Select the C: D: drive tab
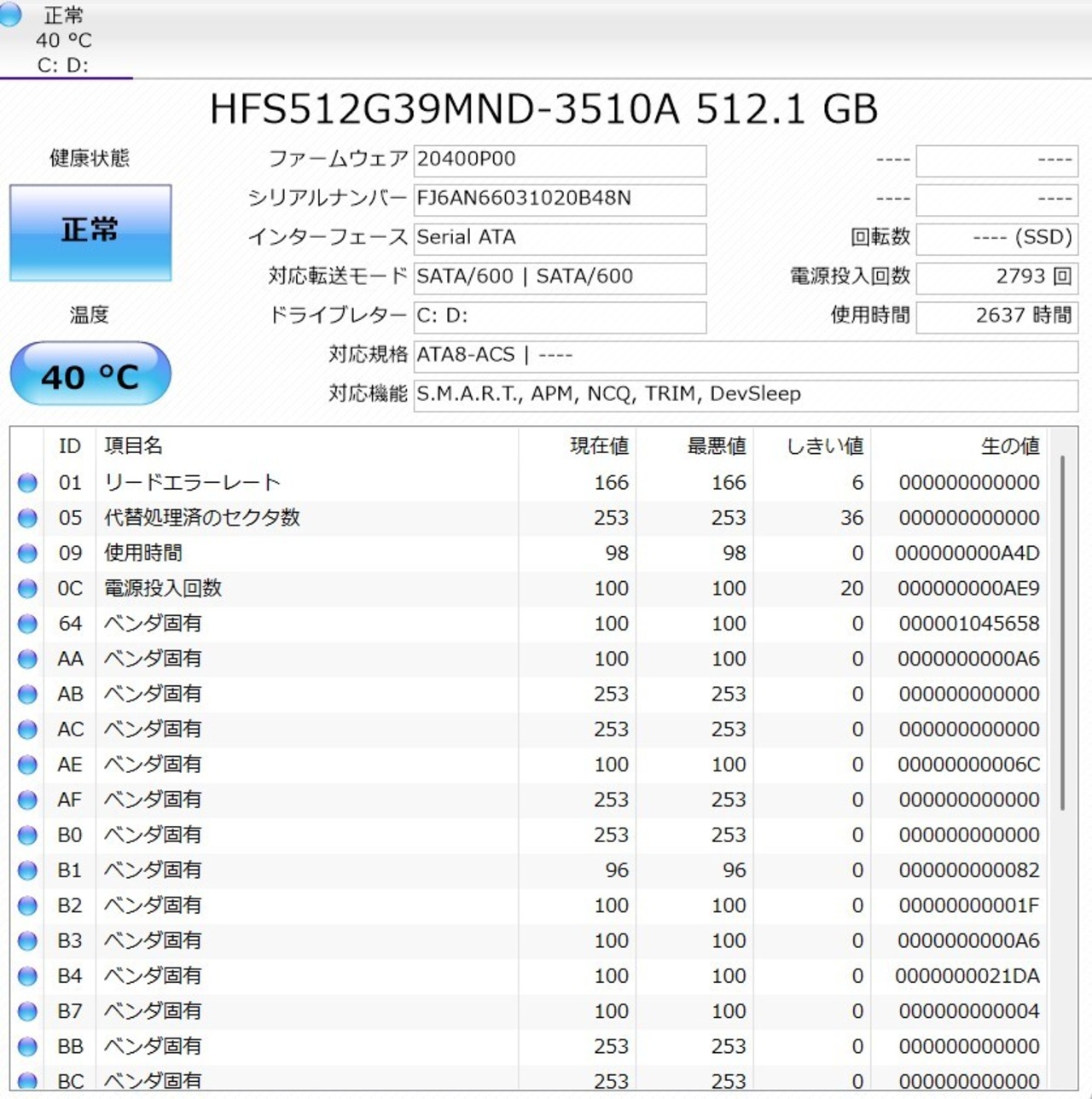The height and width of the screenshot is (1099, 1092). coord(64,40)
